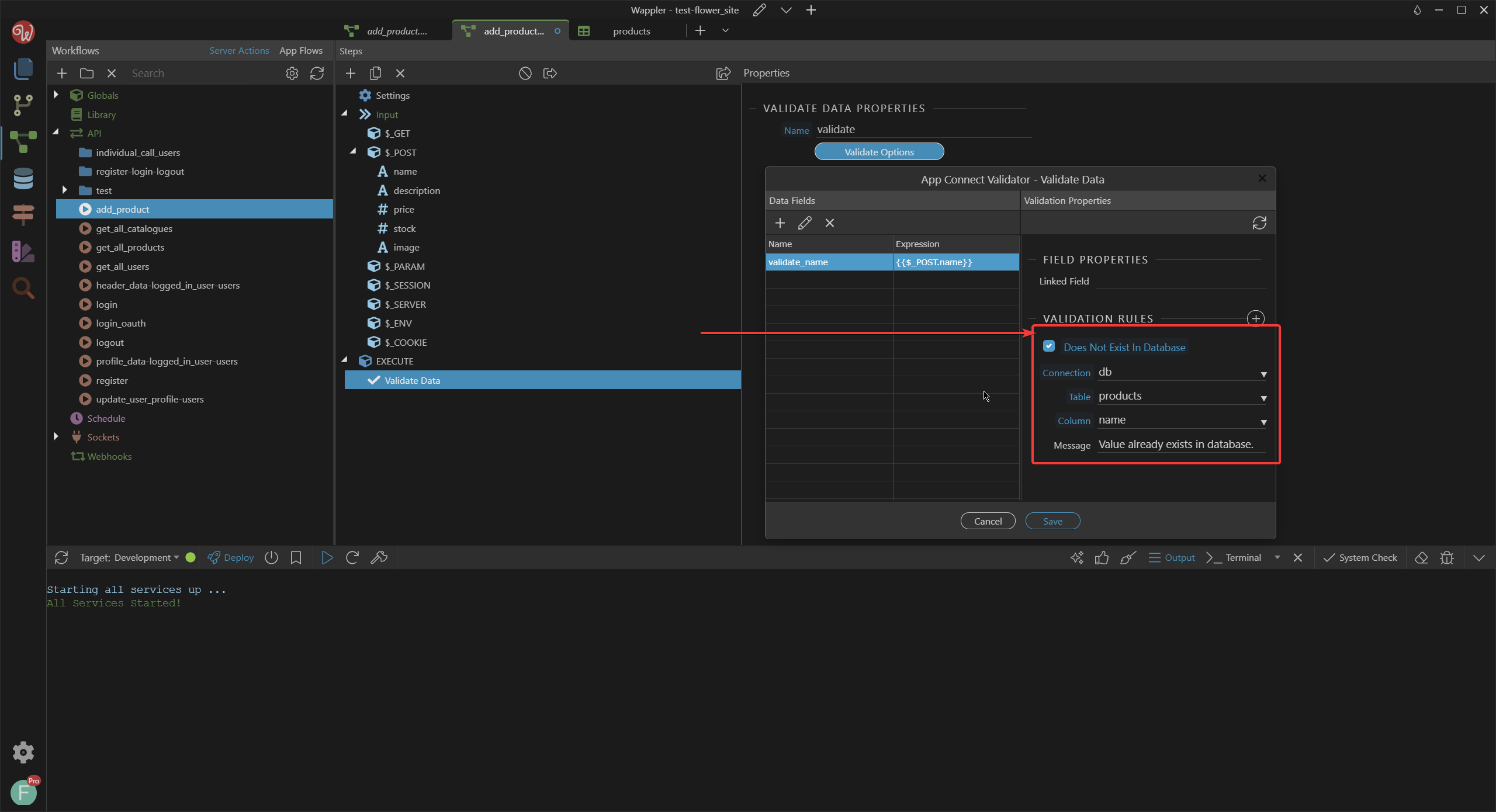Click the Validate Options button
The width and height of the screenshot is (1496, 812).
coord(879,152)
